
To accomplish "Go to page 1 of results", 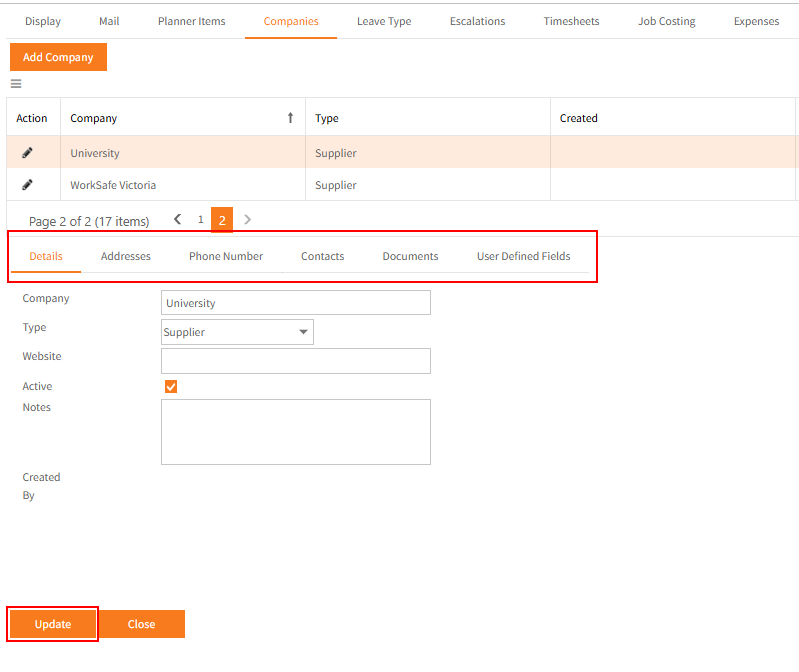I will [x=200, y=220].
